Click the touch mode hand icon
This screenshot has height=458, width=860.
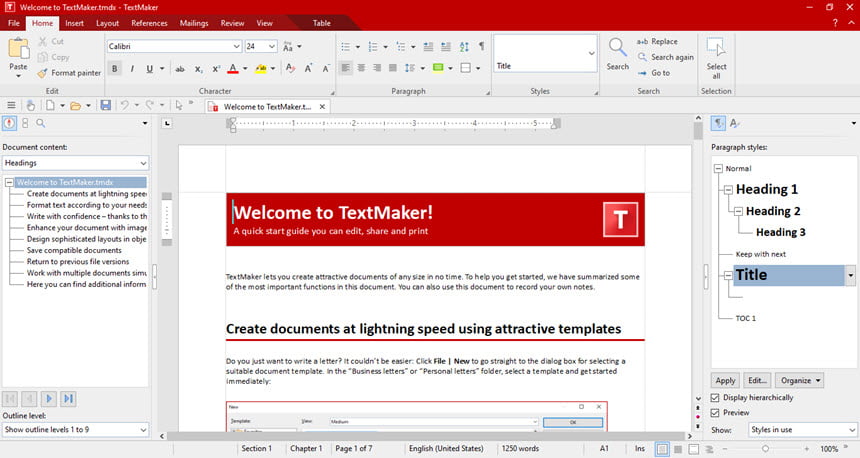point(31,105)
